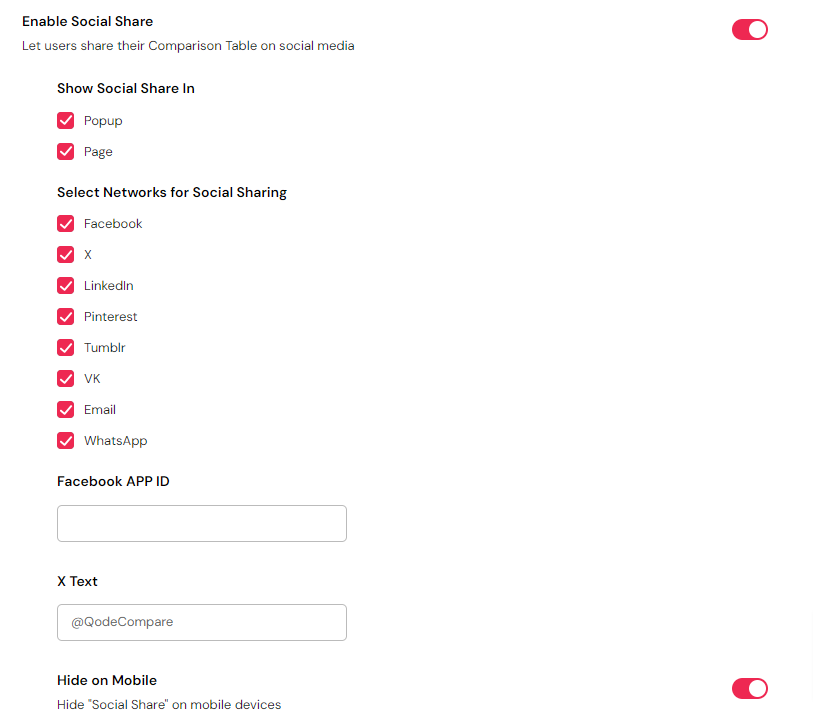
Task: Uncheck the LinkedIn network checkbox
Action: pos(66,286)
